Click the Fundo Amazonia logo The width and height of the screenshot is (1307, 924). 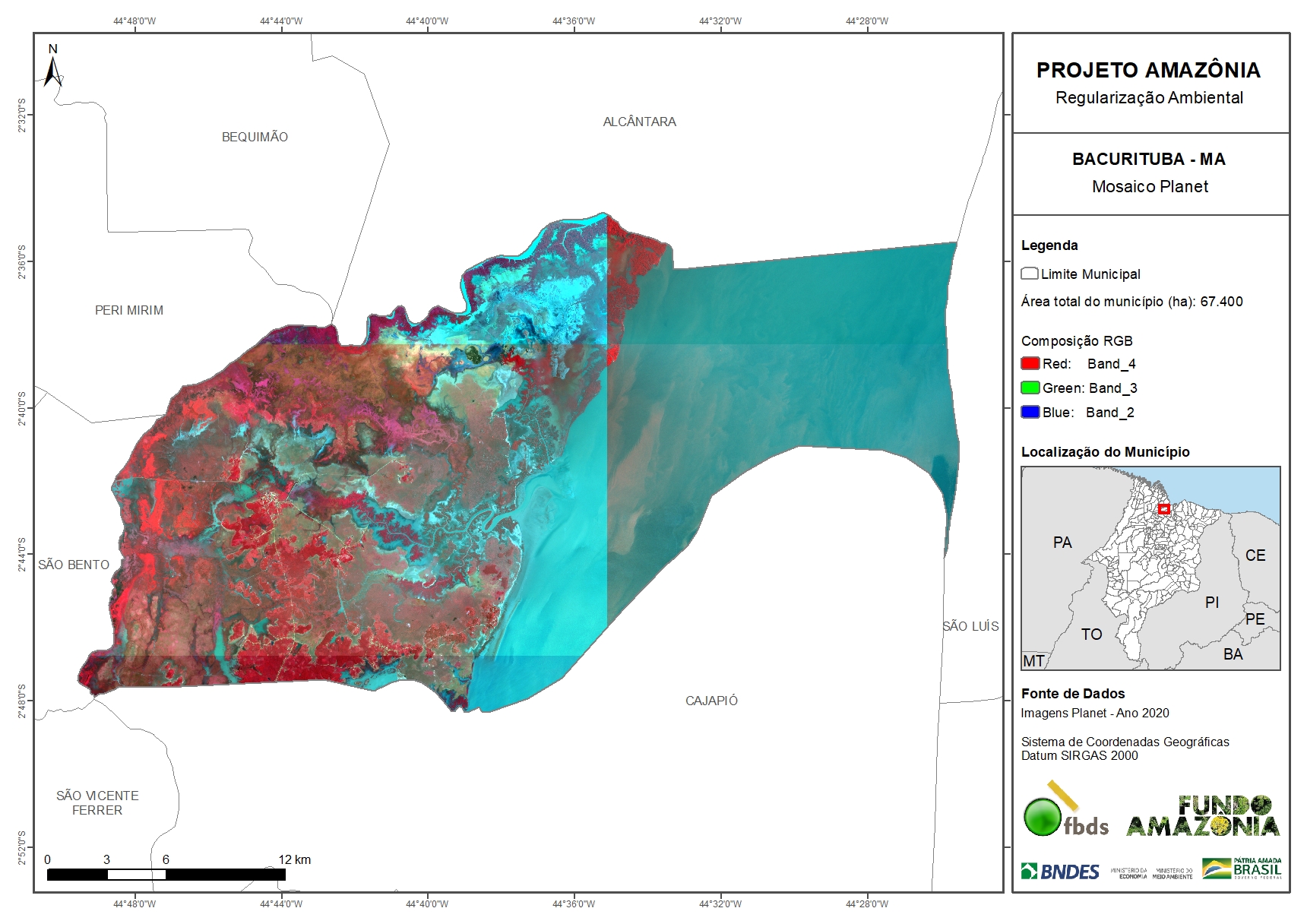1203,816
